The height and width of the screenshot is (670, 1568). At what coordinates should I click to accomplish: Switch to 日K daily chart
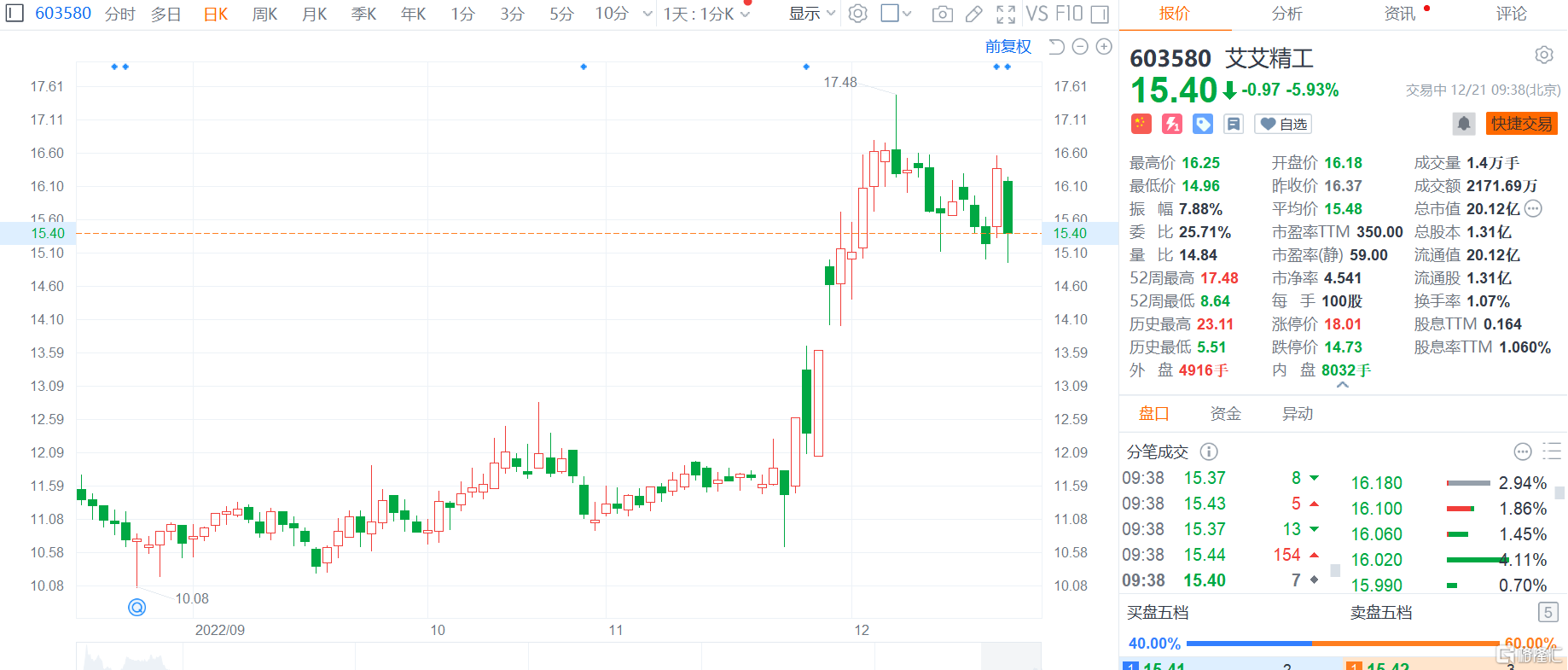tap(216, 14)
